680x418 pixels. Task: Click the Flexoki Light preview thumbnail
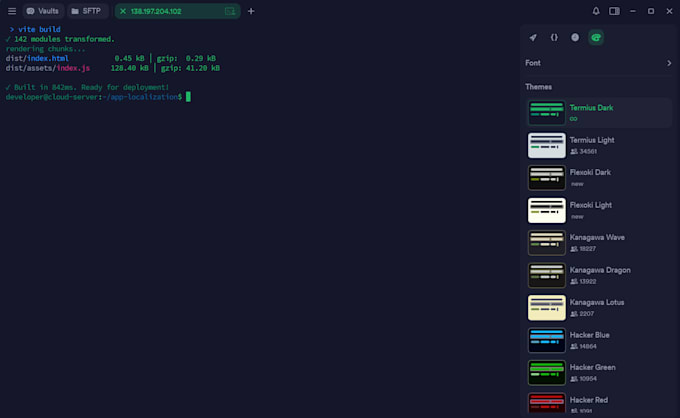point(546,210)
